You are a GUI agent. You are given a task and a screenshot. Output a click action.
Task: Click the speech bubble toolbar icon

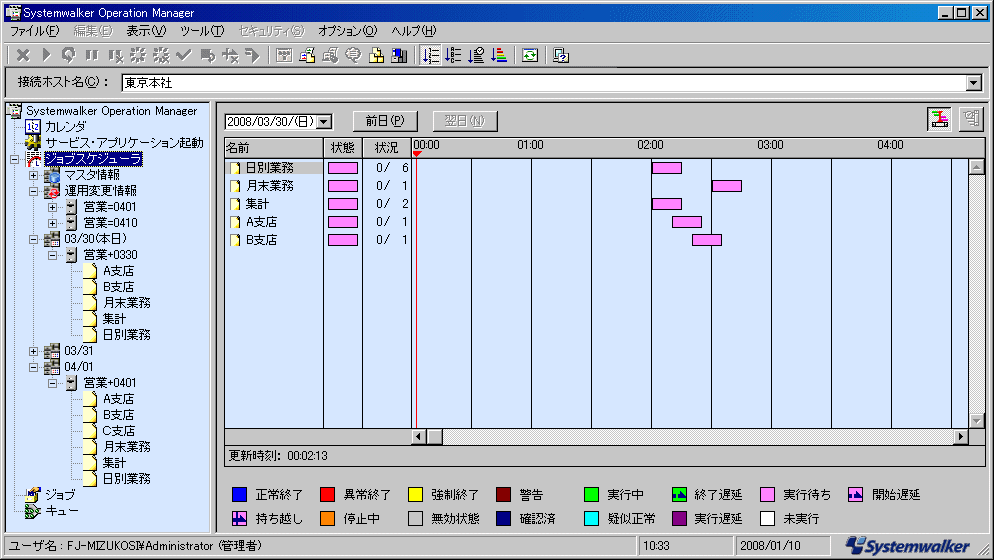click(x=353, y=56)
